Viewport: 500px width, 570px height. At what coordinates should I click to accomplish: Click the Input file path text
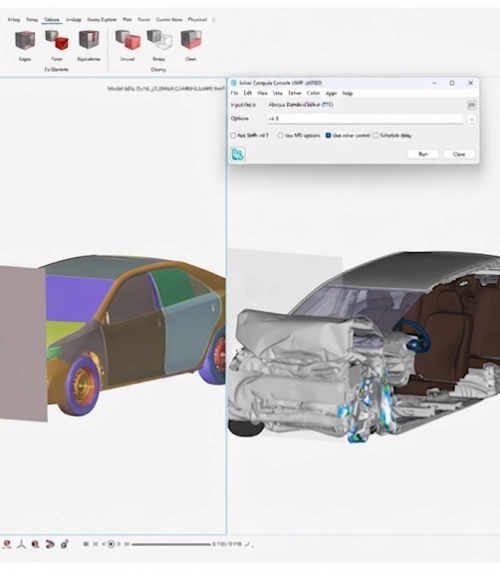pos(301,105)
